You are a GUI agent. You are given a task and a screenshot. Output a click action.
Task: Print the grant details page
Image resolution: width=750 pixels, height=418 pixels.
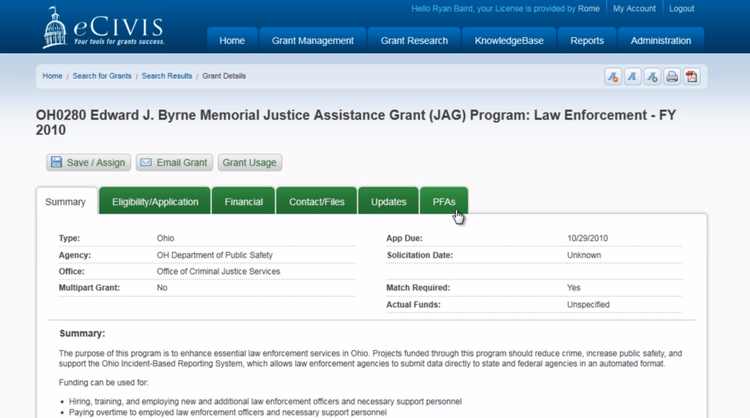pos(672,77)
